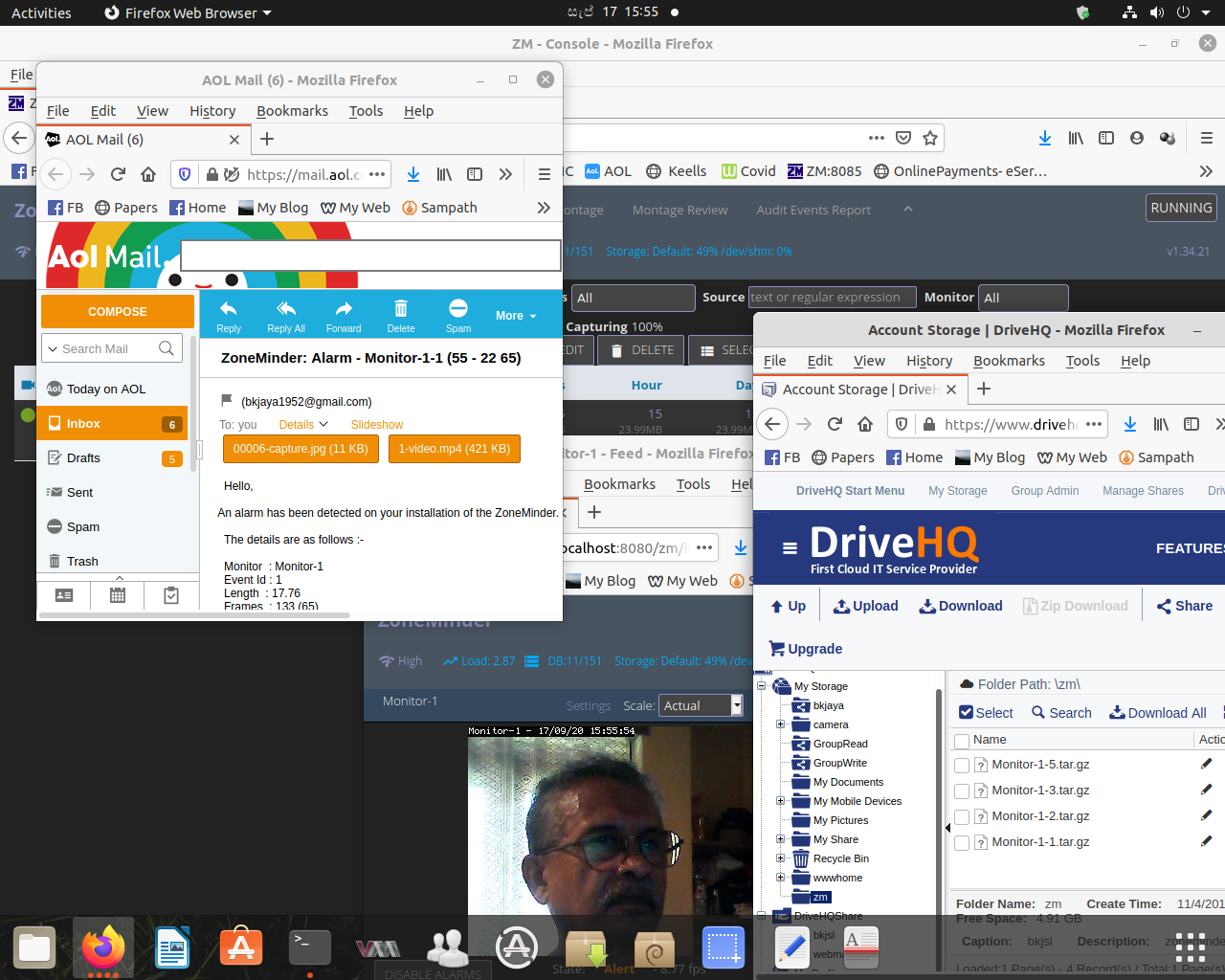Click Home icon in AOL Mail Firefox toolbar
1225x980 pixels.
(x=148, y=174)
